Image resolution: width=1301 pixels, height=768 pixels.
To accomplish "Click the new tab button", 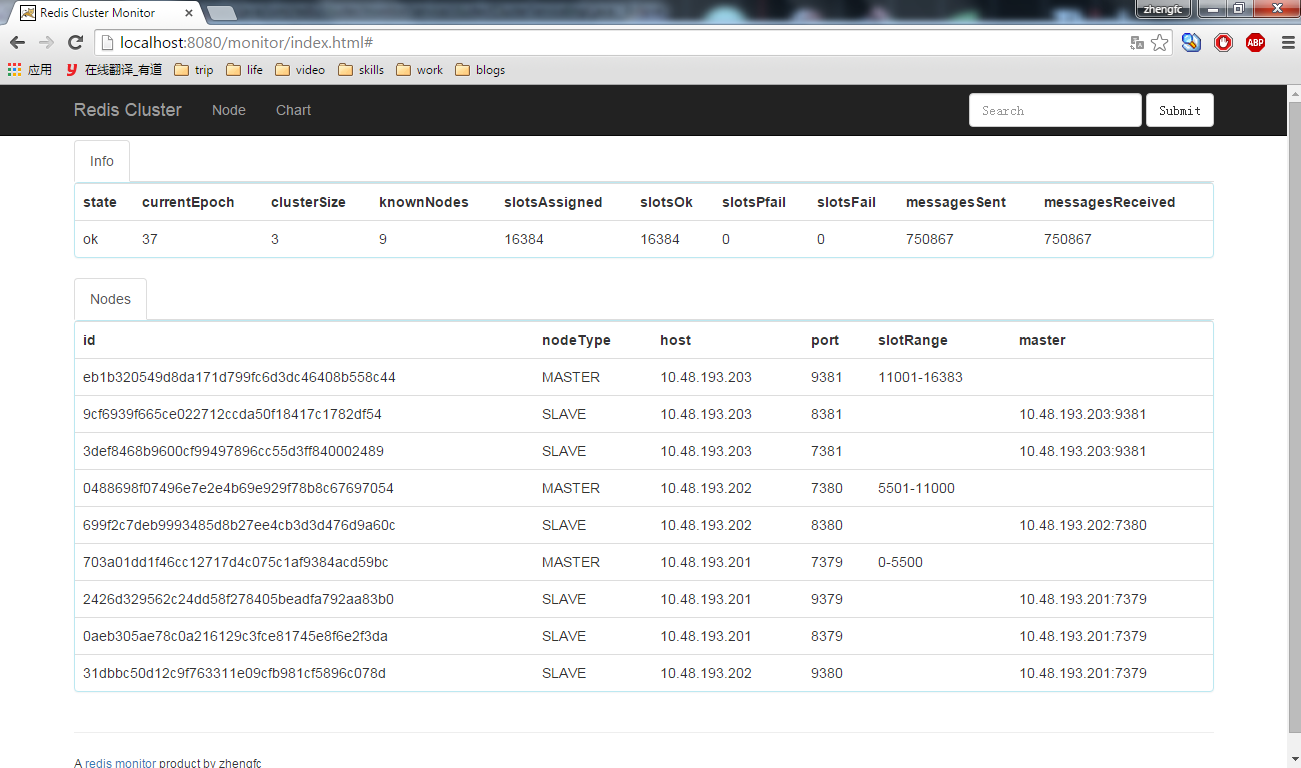I will 221,13.
